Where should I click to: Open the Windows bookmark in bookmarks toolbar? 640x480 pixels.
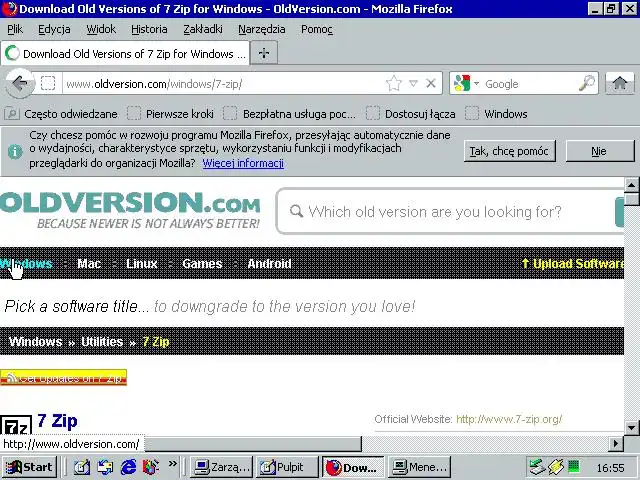(497, 114)
